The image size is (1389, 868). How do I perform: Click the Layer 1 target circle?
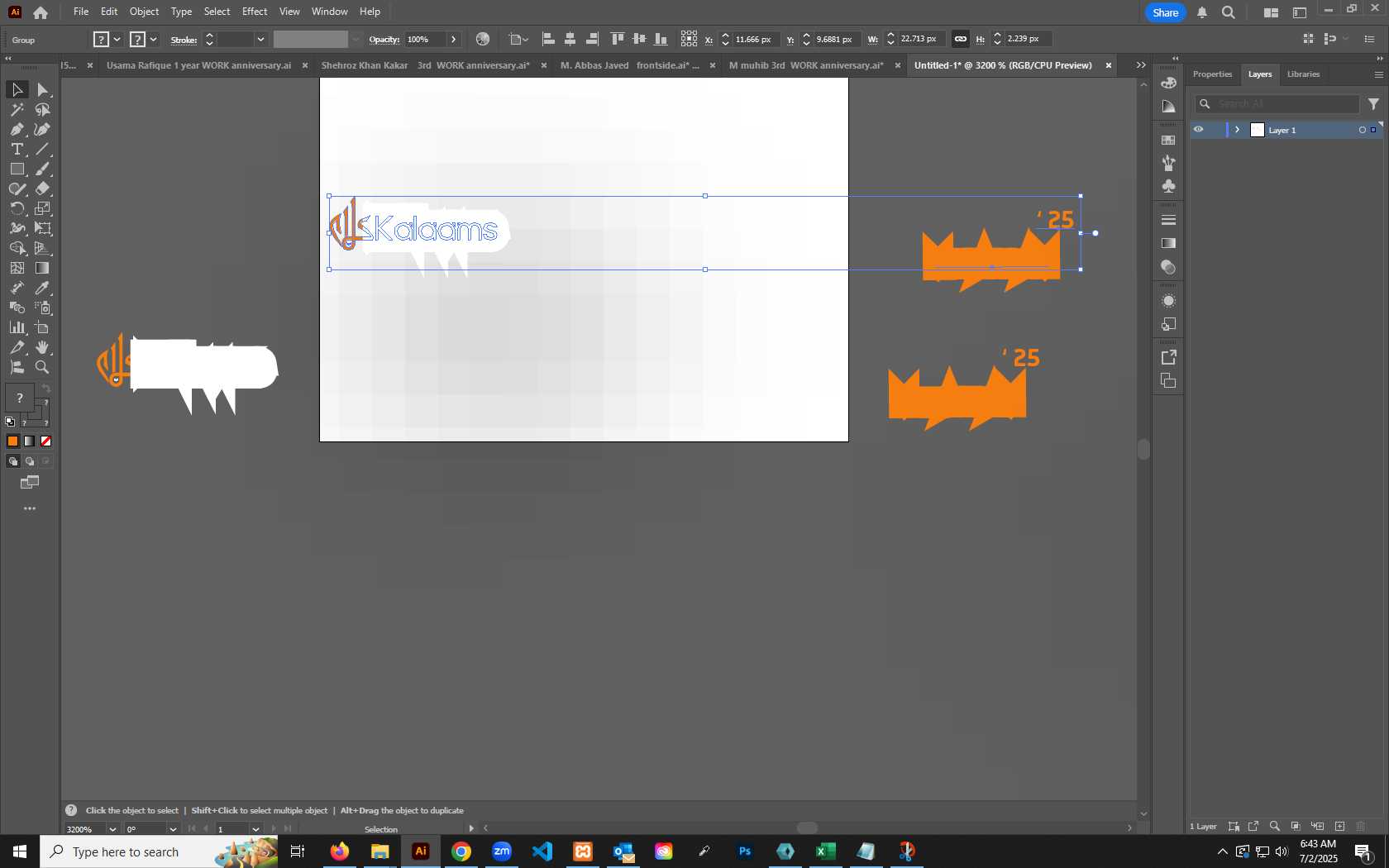[1362, 130]
